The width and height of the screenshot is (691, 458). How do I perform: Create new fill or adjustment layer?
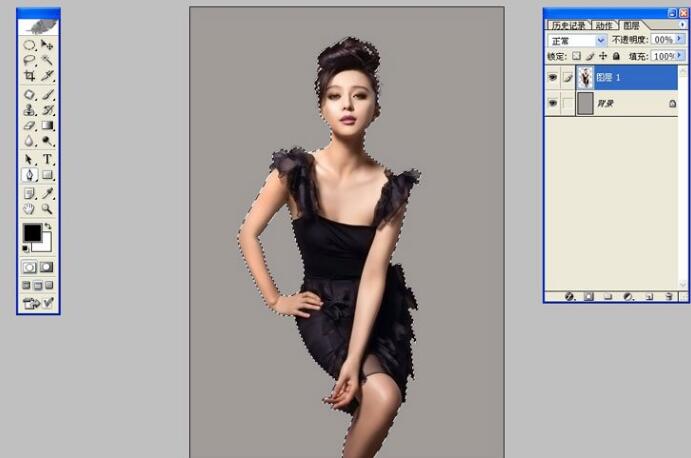[x=628, y=297]
